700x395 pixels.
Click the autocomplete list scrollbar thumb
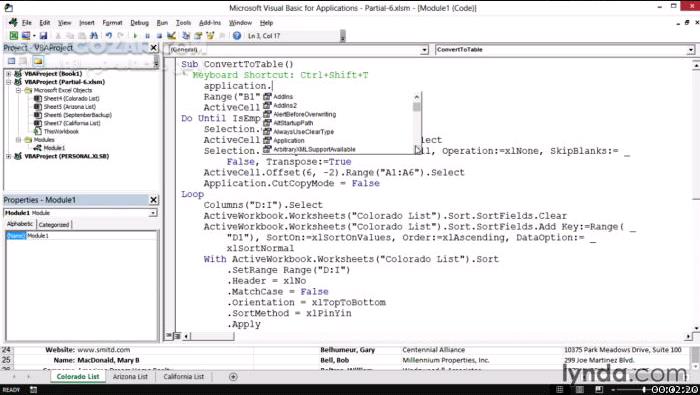point(417,107)
